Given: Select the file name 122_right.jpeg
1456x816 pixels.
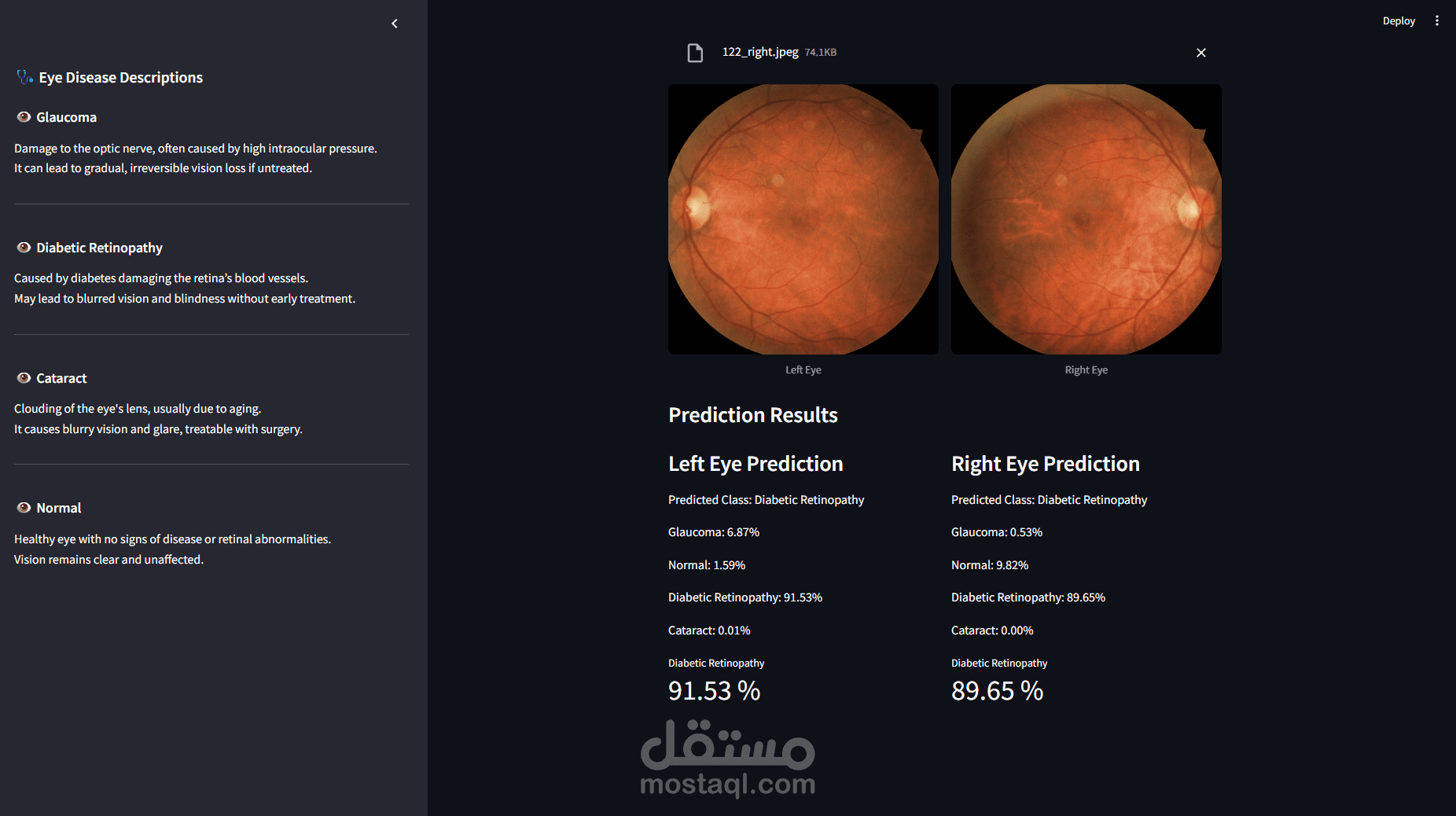Looking at the screenshot, I should [760, 52].
